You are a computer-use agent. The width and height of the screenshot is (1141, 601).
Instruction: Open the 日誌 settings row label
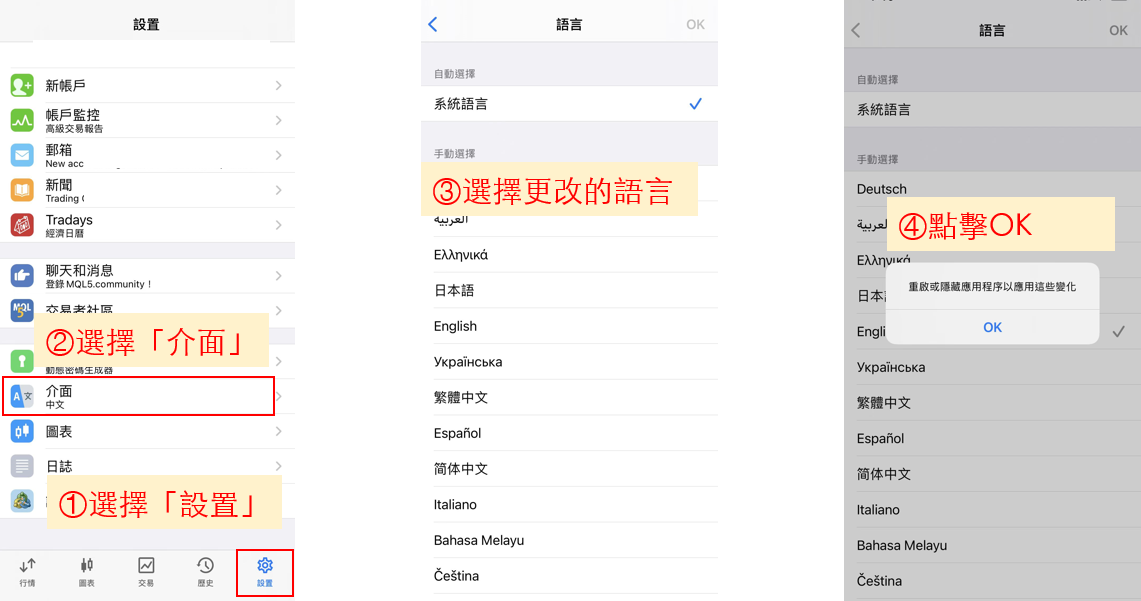pos(59,466)
